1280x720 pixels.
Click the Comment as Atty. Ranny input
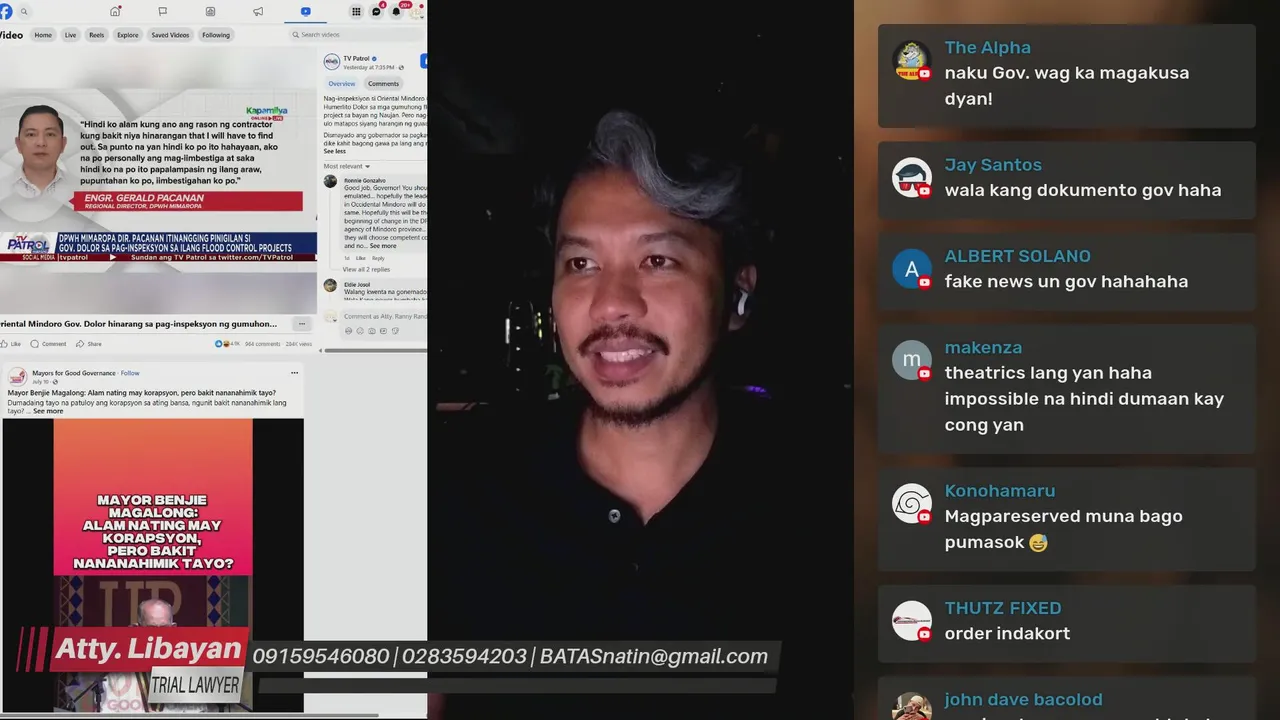385,317
